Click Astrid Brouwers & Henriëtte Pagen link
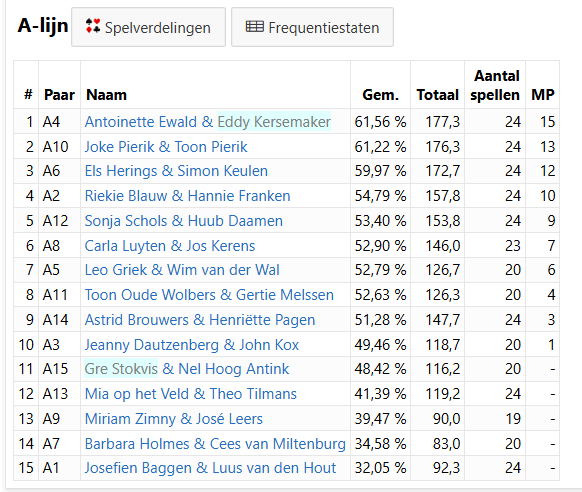This screenshot has height=492, width=582. pos(200,320)
